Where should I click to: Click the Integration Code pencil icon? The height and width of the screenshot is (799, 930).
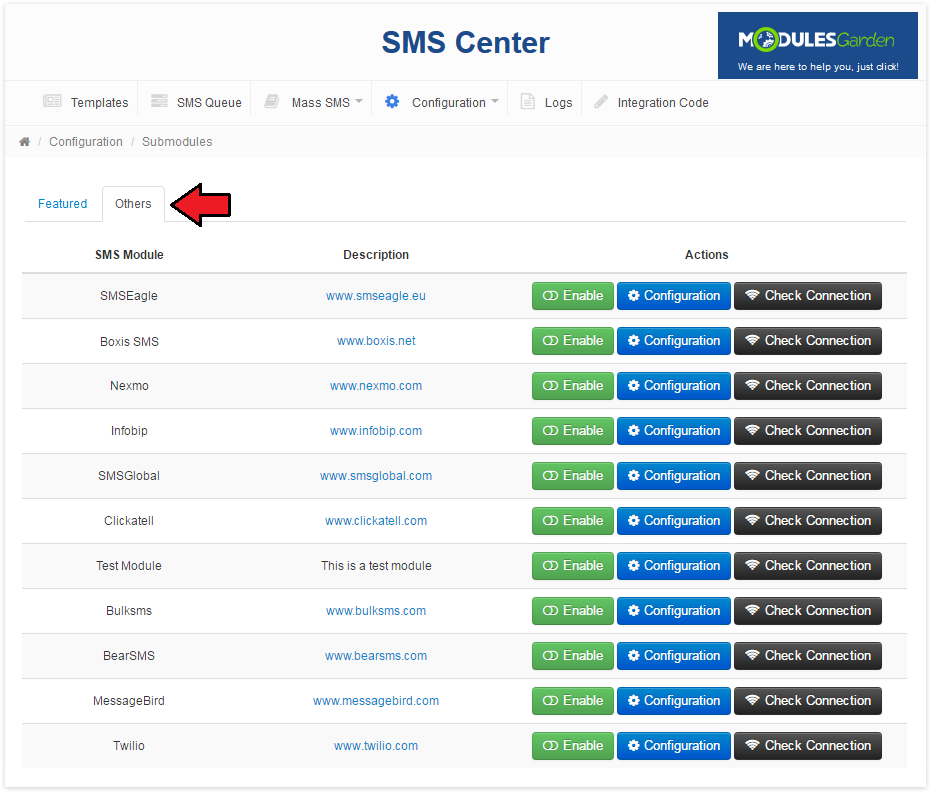point(601,101)
